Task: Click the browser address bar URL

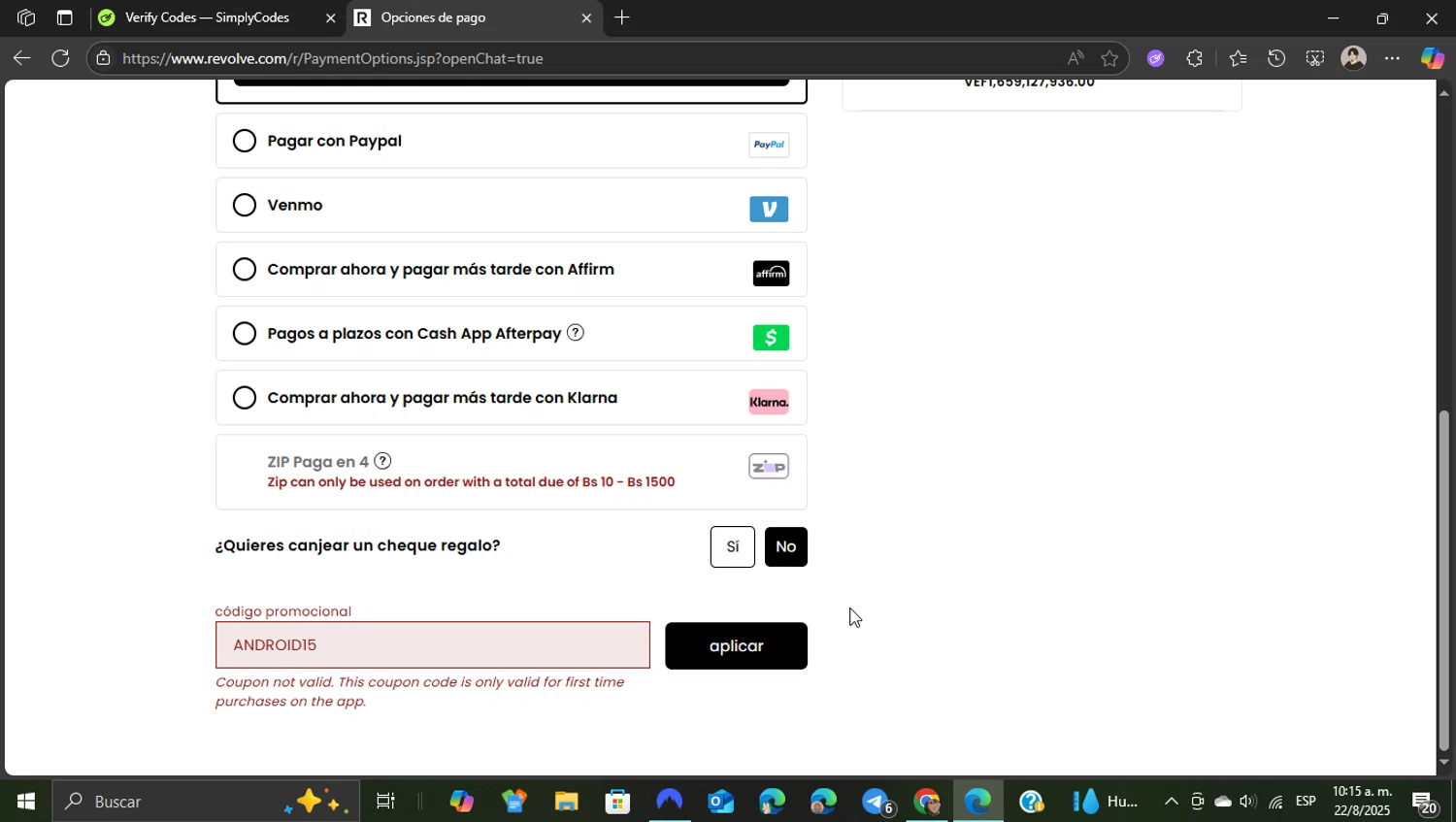Action: pyautogui.click(x=333, y=58)
